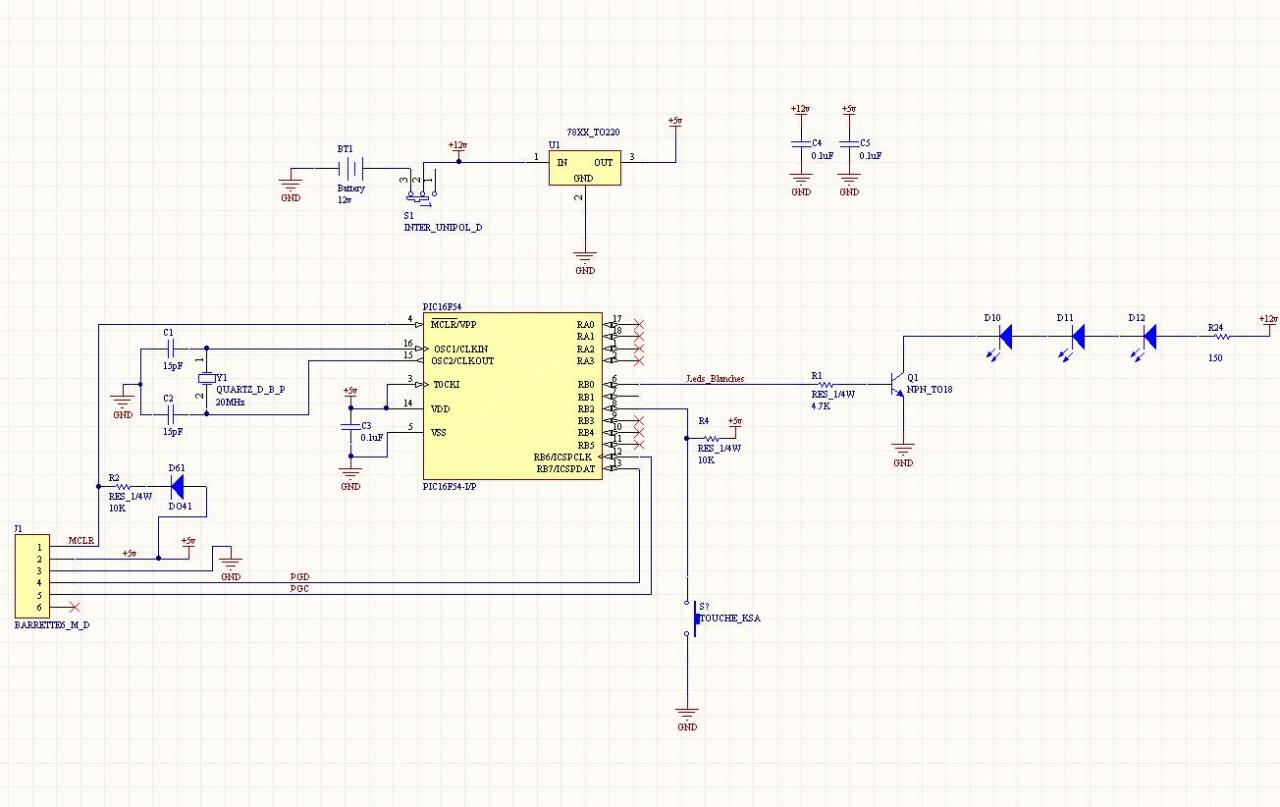
Task: Click the U1 designator text
Action: pyautogui.click(x=554, y=144)
